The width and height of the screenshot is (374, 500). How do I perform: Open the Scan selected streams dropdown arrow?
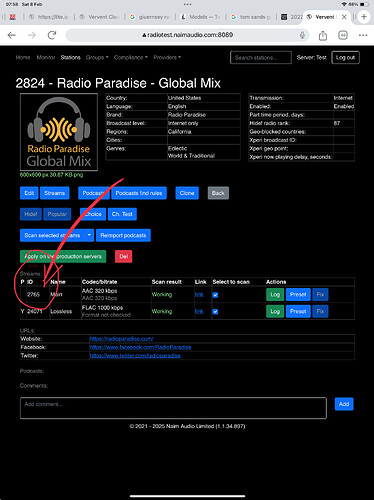coord(89,235)
